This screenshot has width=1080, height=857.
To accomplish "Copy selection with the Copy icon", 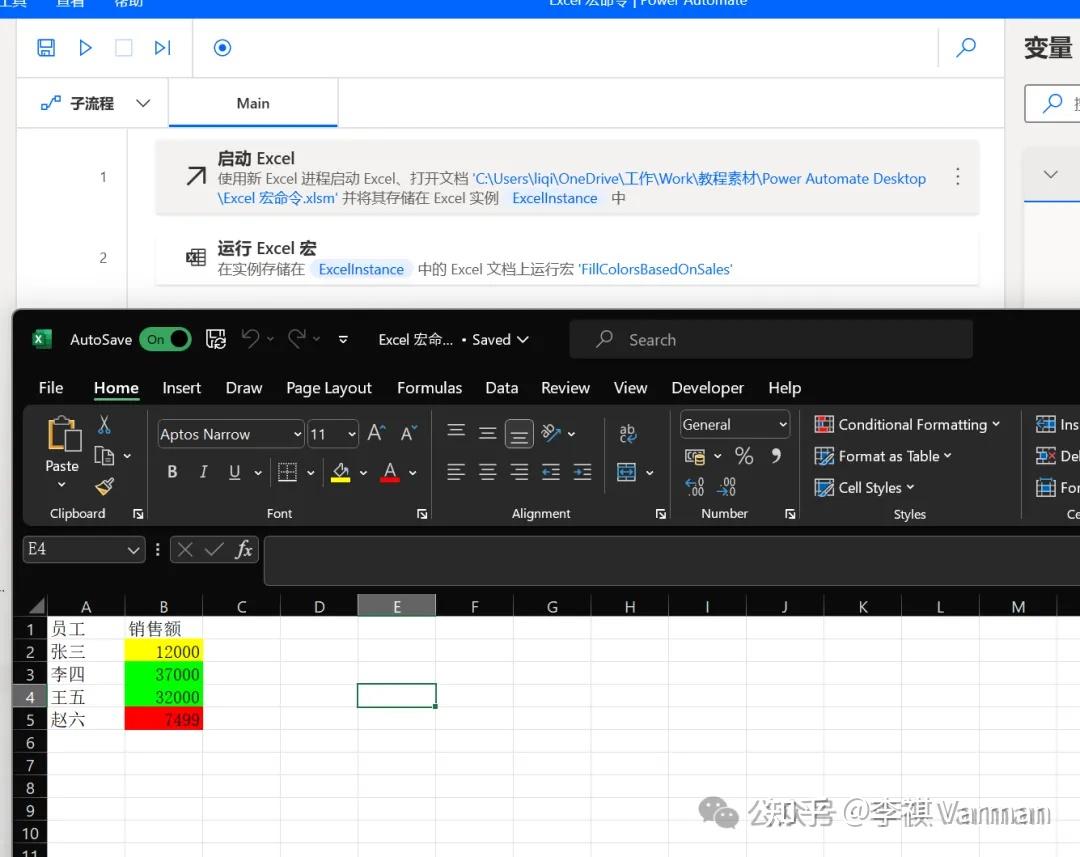I will (104, 455).
